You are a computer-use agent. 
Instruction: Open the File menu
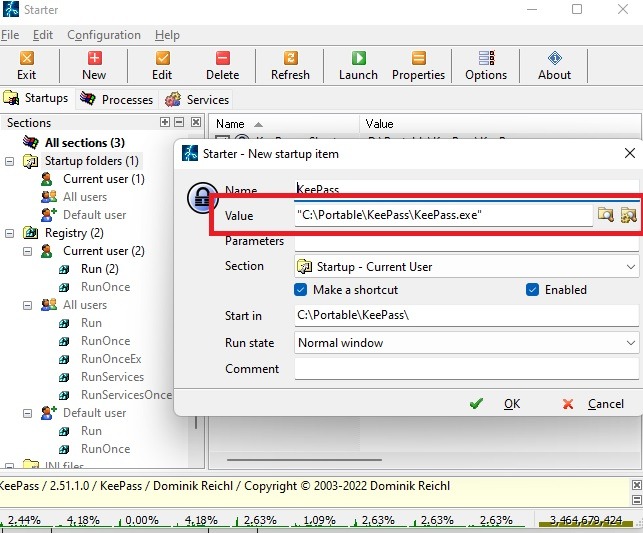click(10, 35)
